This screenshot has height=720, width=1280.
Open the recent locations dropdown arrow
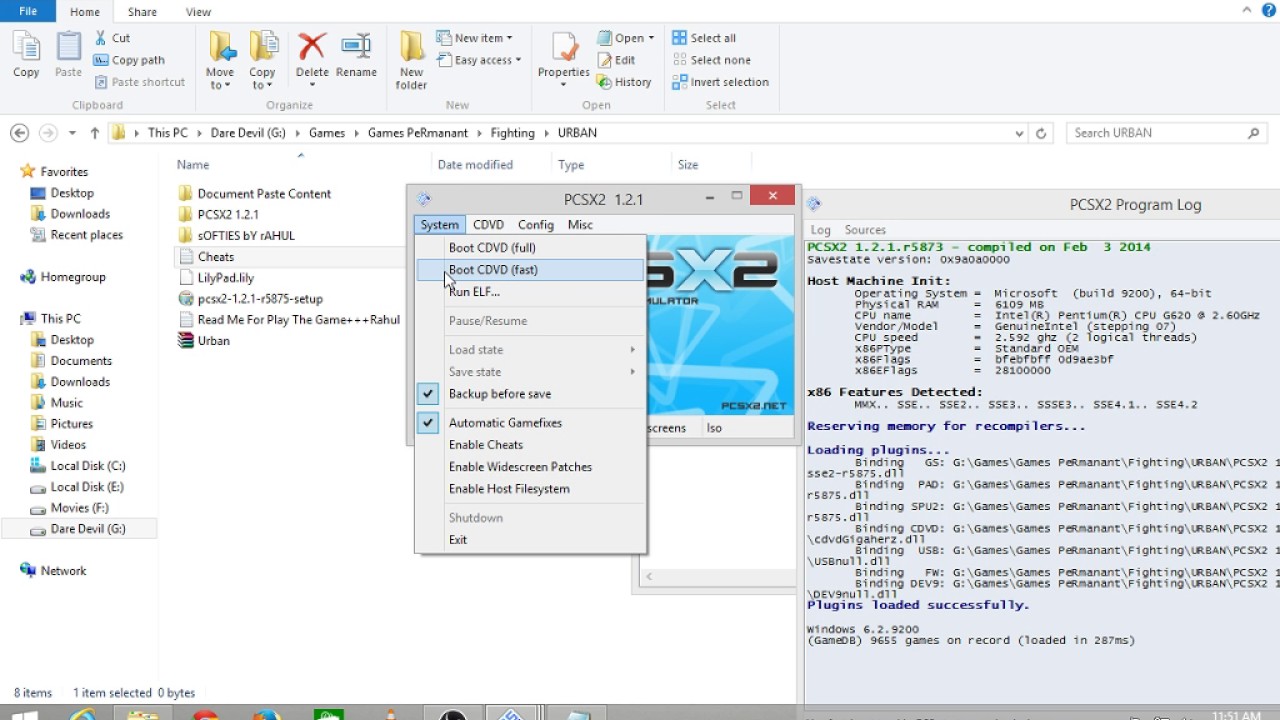72,133
